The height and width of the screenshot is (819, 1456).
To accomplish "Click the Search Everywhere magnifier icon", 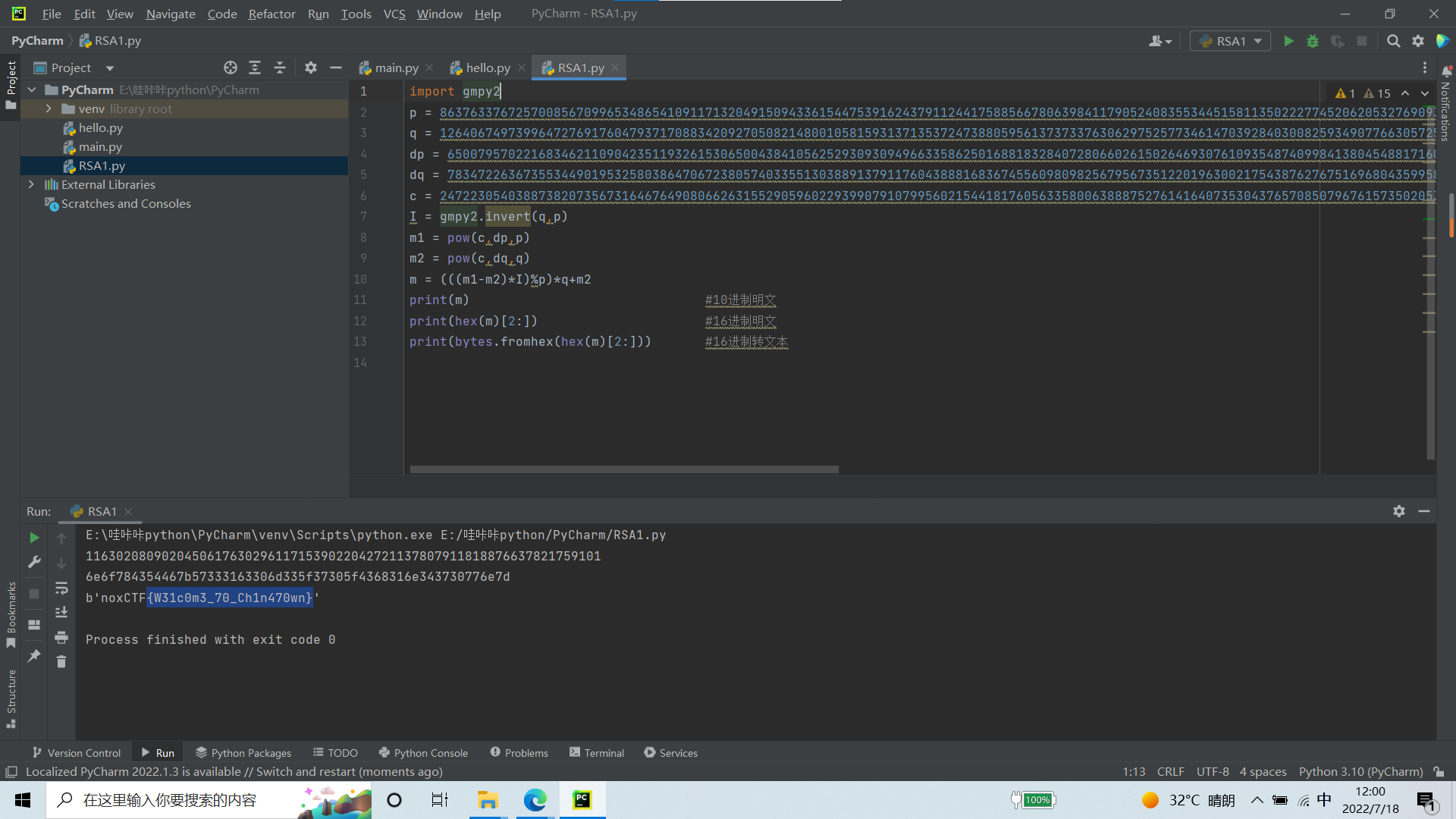I will [x=1393, y=41].
